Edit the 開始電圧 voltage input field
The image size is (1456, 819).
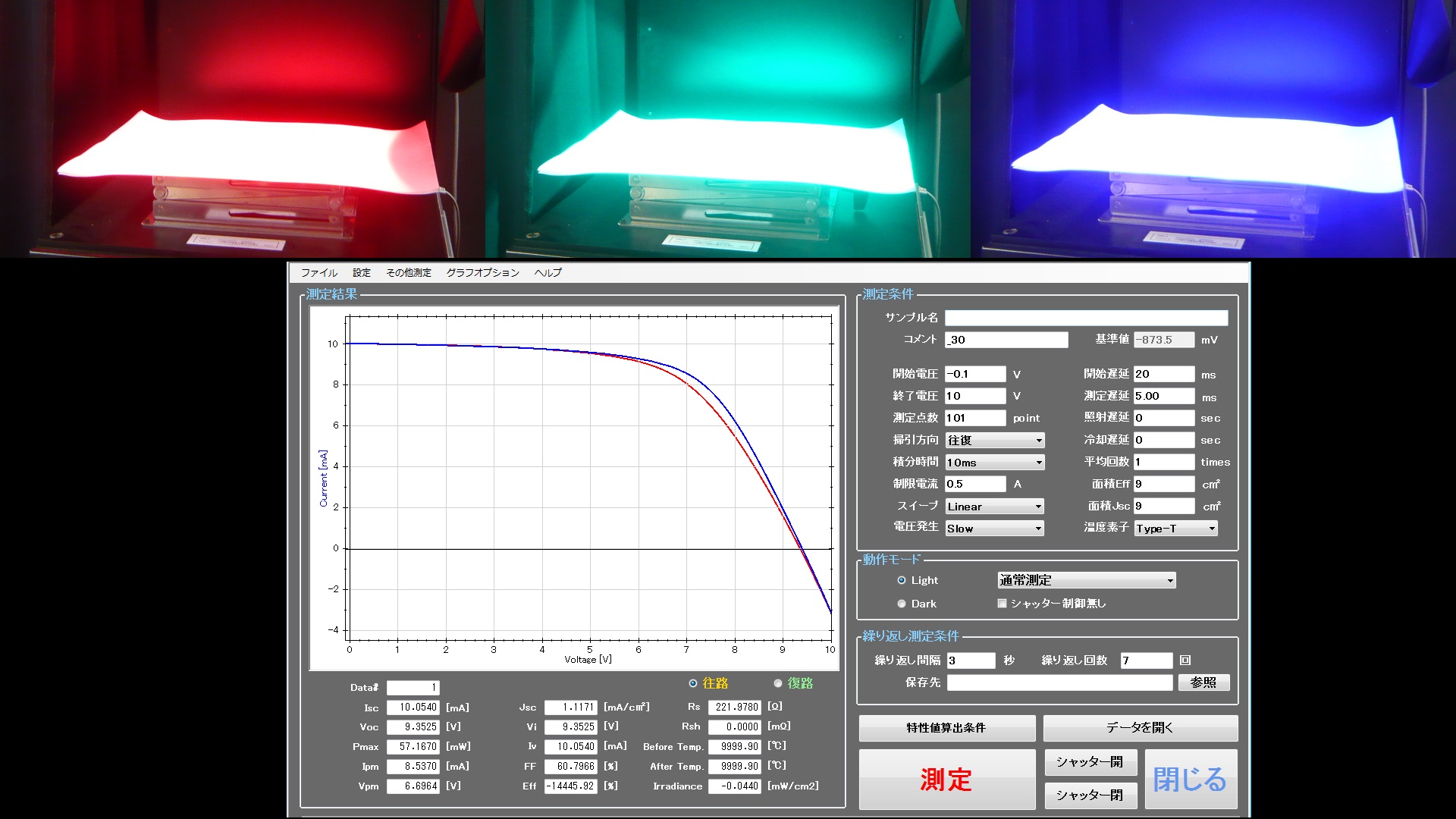(x=989, y=374)
